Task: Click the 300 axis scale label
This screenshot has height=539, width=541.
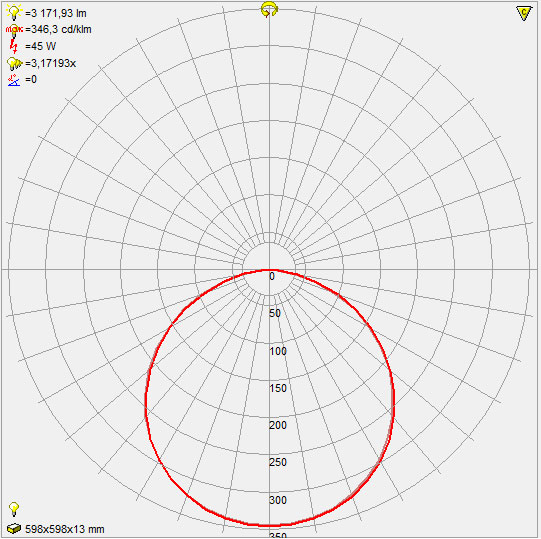Action: click(278, 500)
